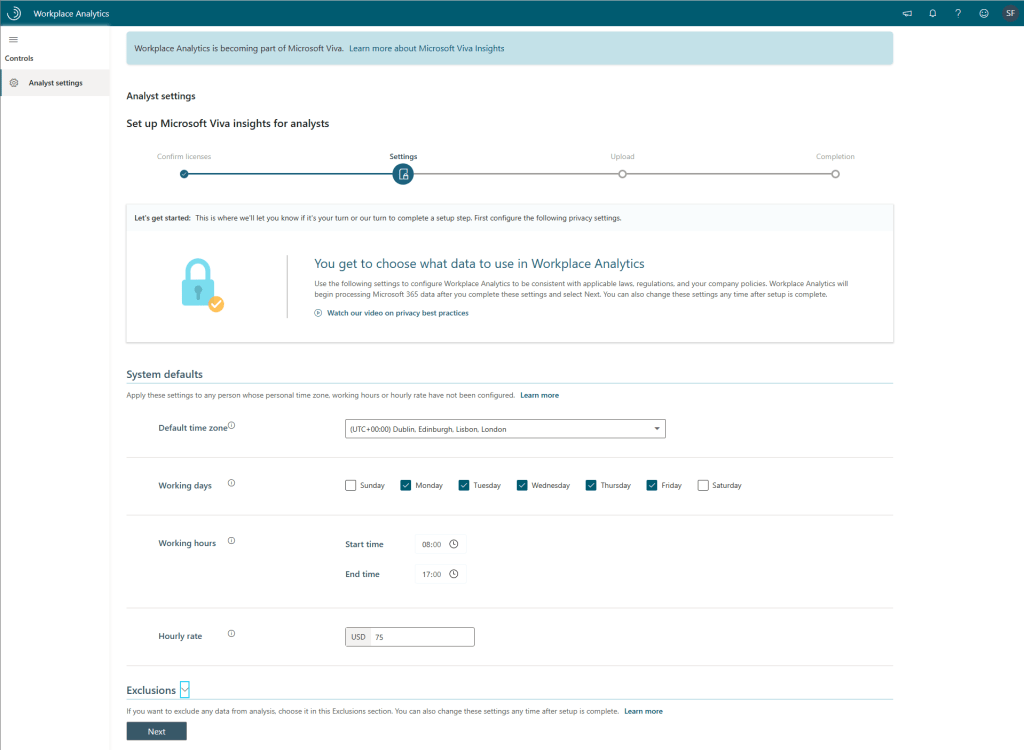Click the Next button

point(156,731)
